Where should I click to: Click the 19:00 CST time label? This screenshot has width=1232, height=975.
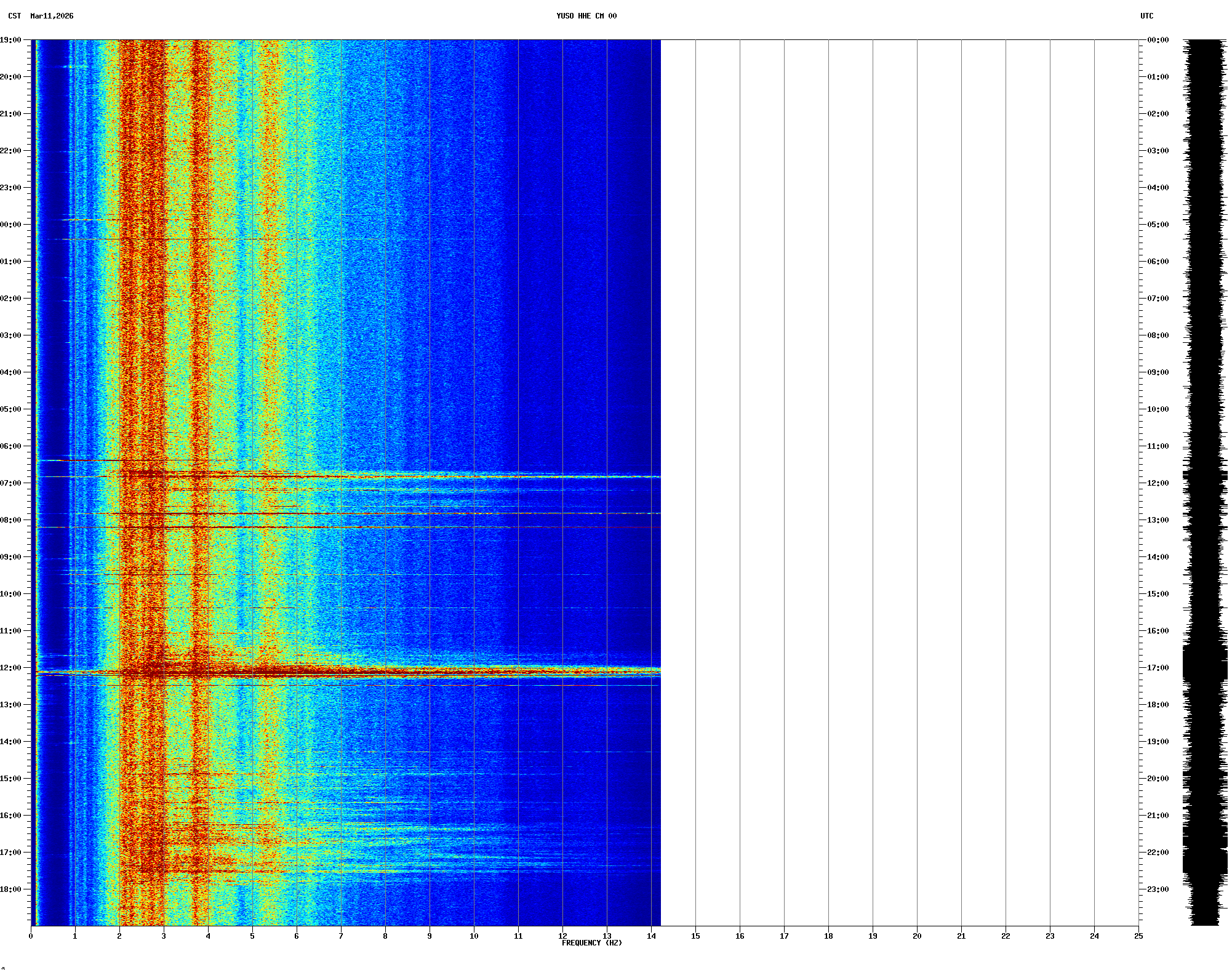tap(10, 40)
